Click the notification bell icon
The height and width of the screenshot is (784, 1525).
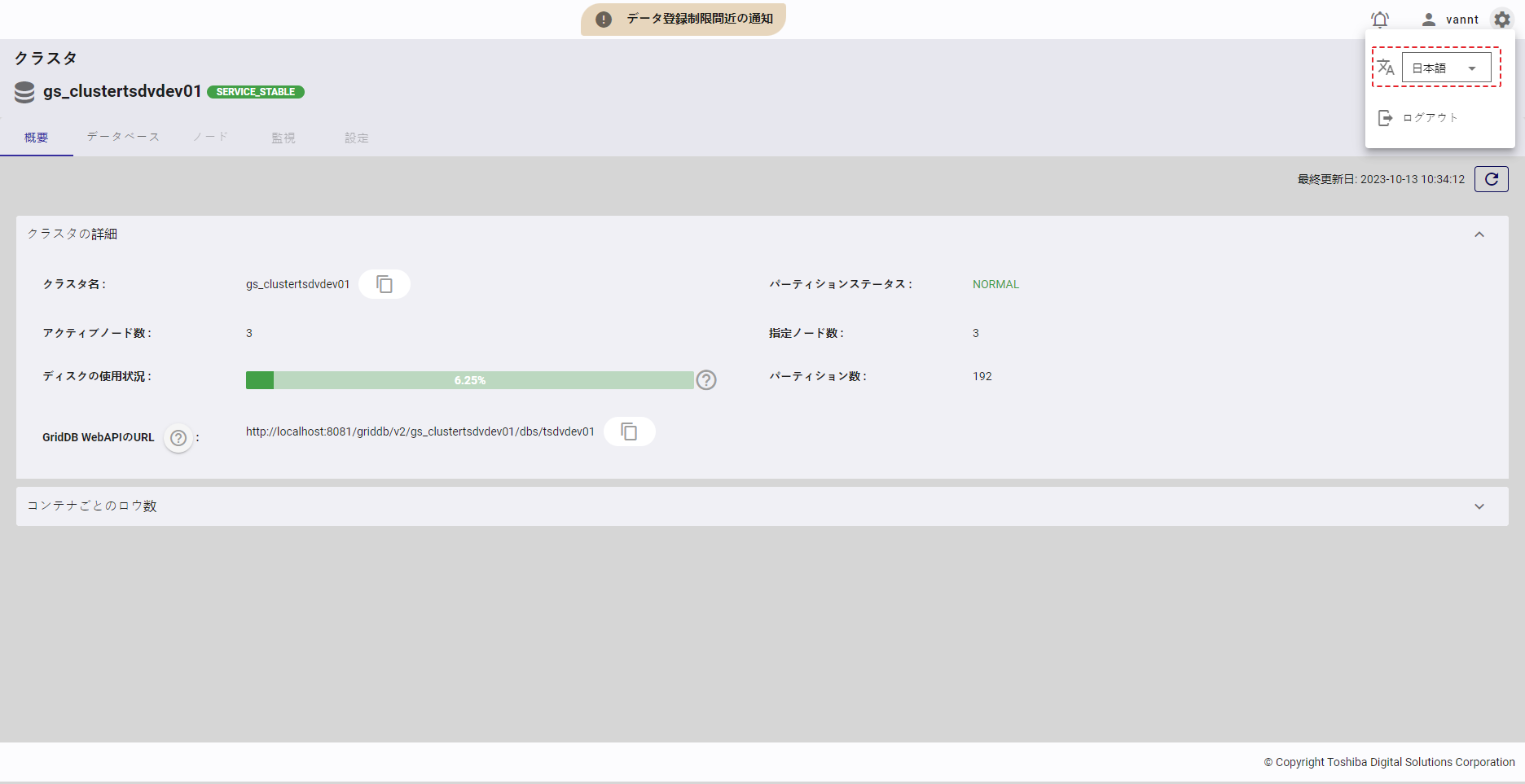pyautogui.click(x=1379, y=20)
